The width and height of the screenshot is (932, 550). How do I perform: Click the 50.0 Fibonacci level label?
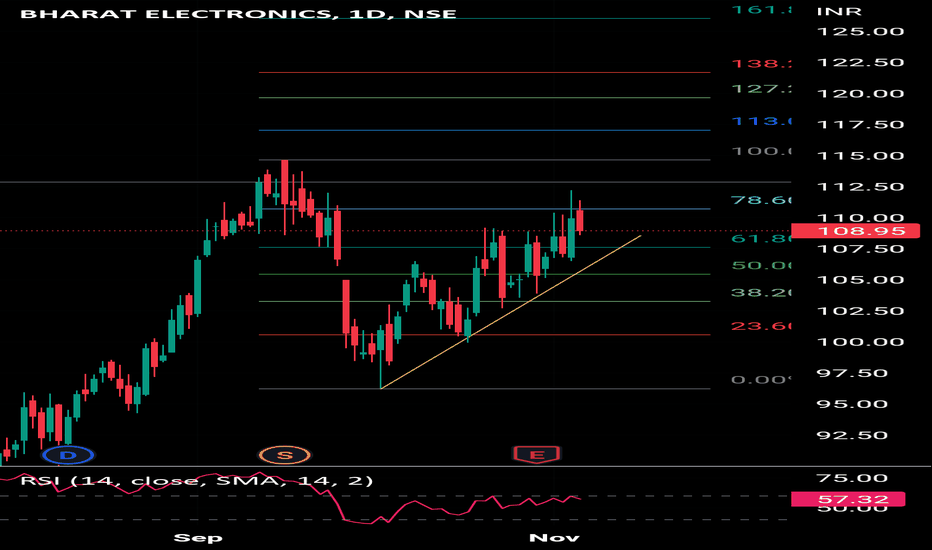pos(761,265)
